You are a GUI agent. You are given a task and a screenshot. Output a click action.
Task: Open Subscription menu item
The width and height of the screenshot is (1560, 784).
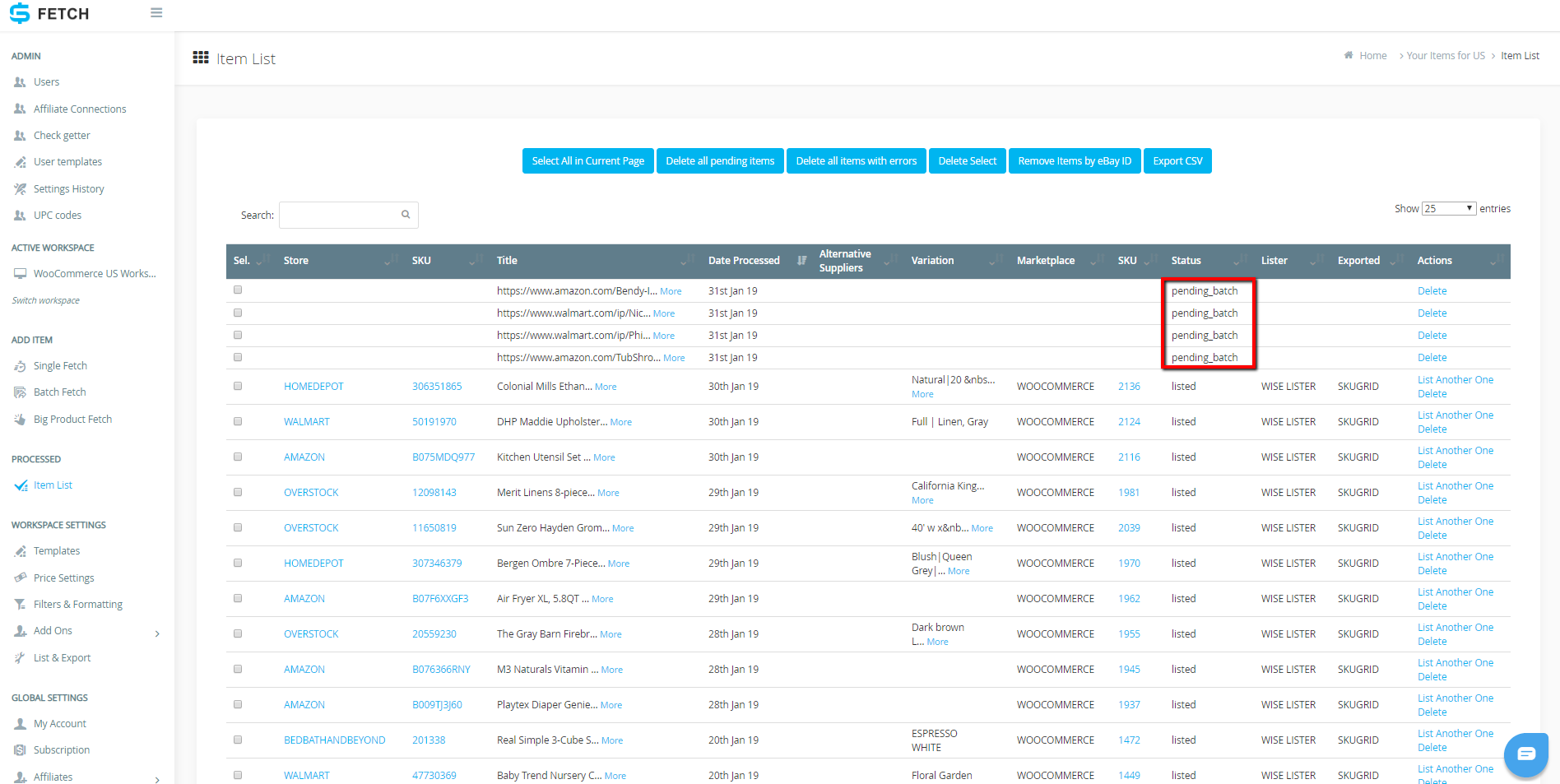click(62, 750)
